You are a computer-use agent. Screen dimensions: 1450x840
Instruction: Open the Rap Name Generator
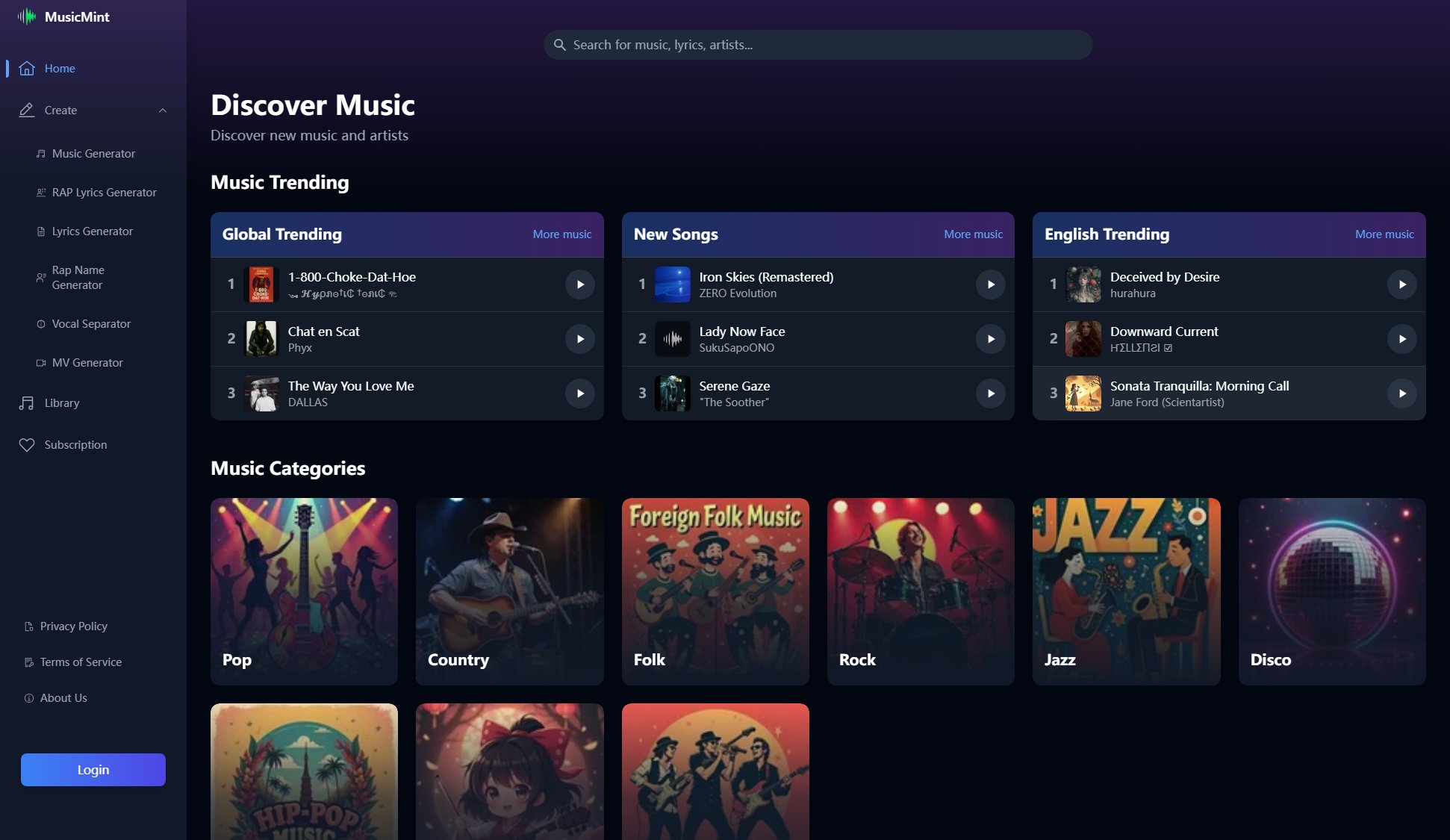82,277
